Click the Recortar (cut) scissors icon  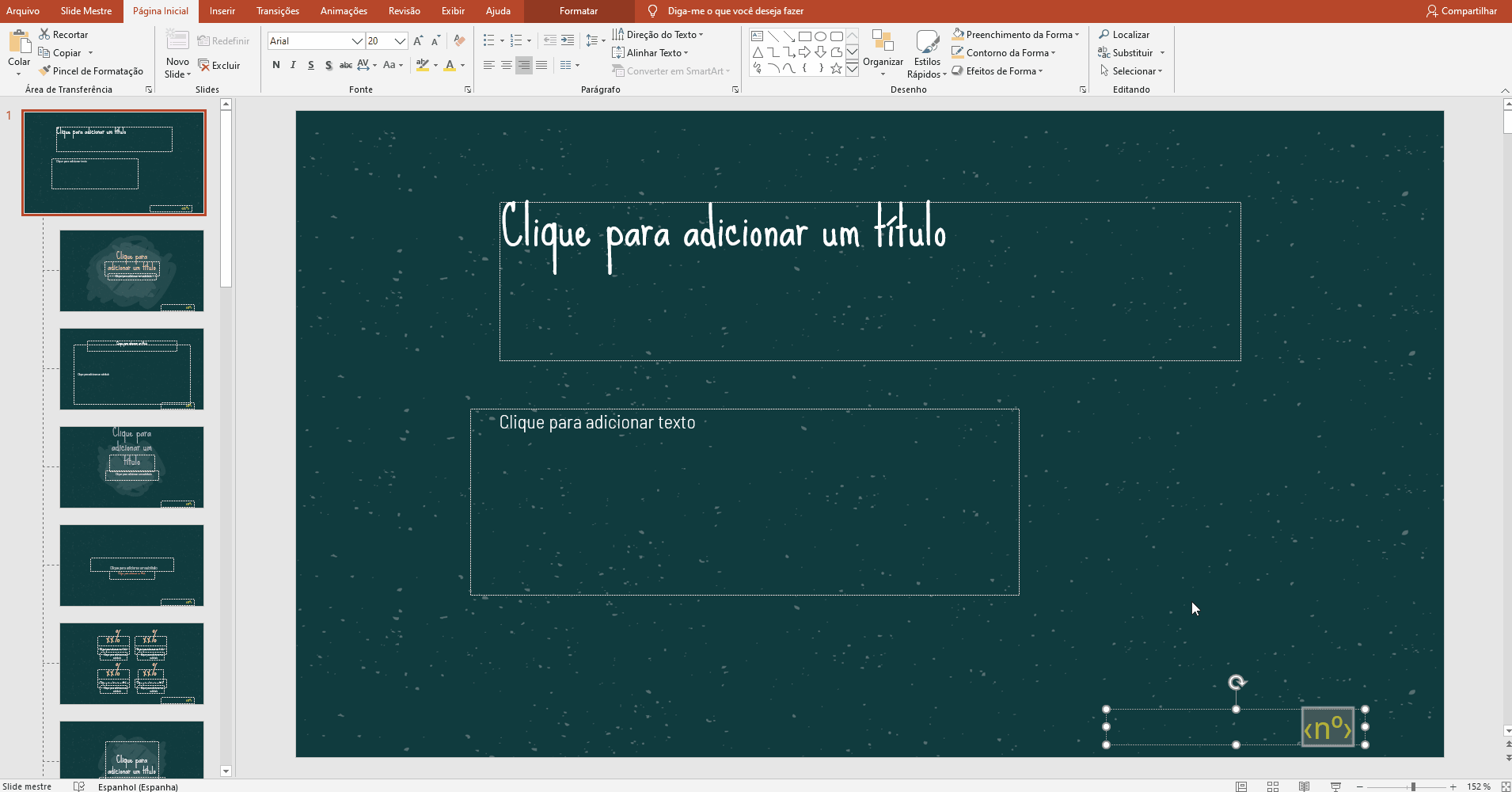click(44, 34)
